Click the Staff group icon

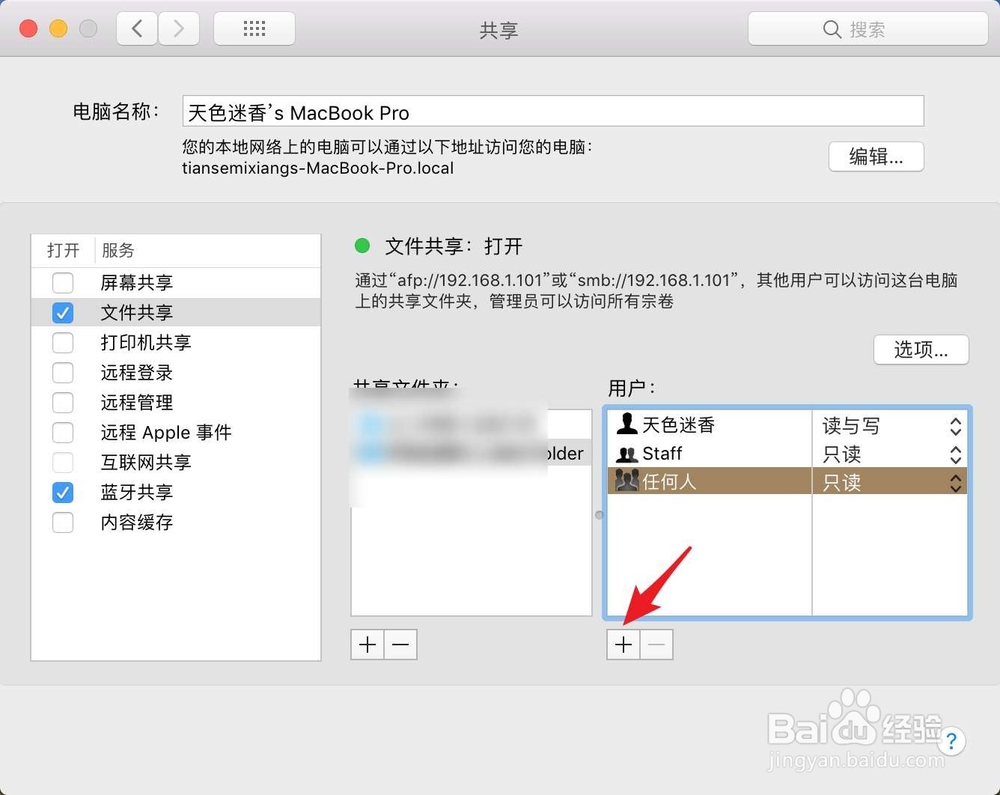pos(626,453)
